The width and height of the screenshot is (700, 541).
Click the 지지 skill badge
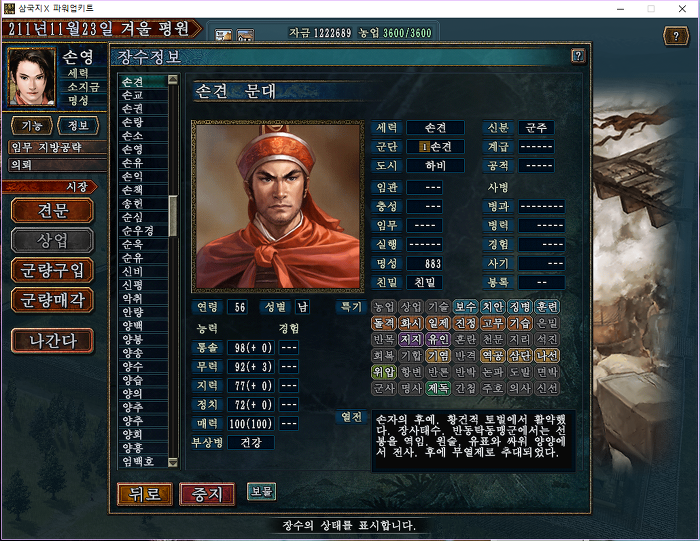click(411, 339)
